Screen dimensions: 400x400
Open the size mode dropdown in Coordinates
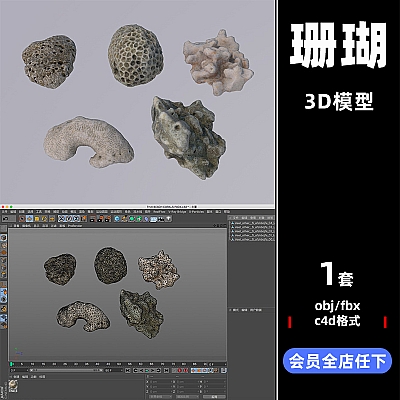(187, 397)
